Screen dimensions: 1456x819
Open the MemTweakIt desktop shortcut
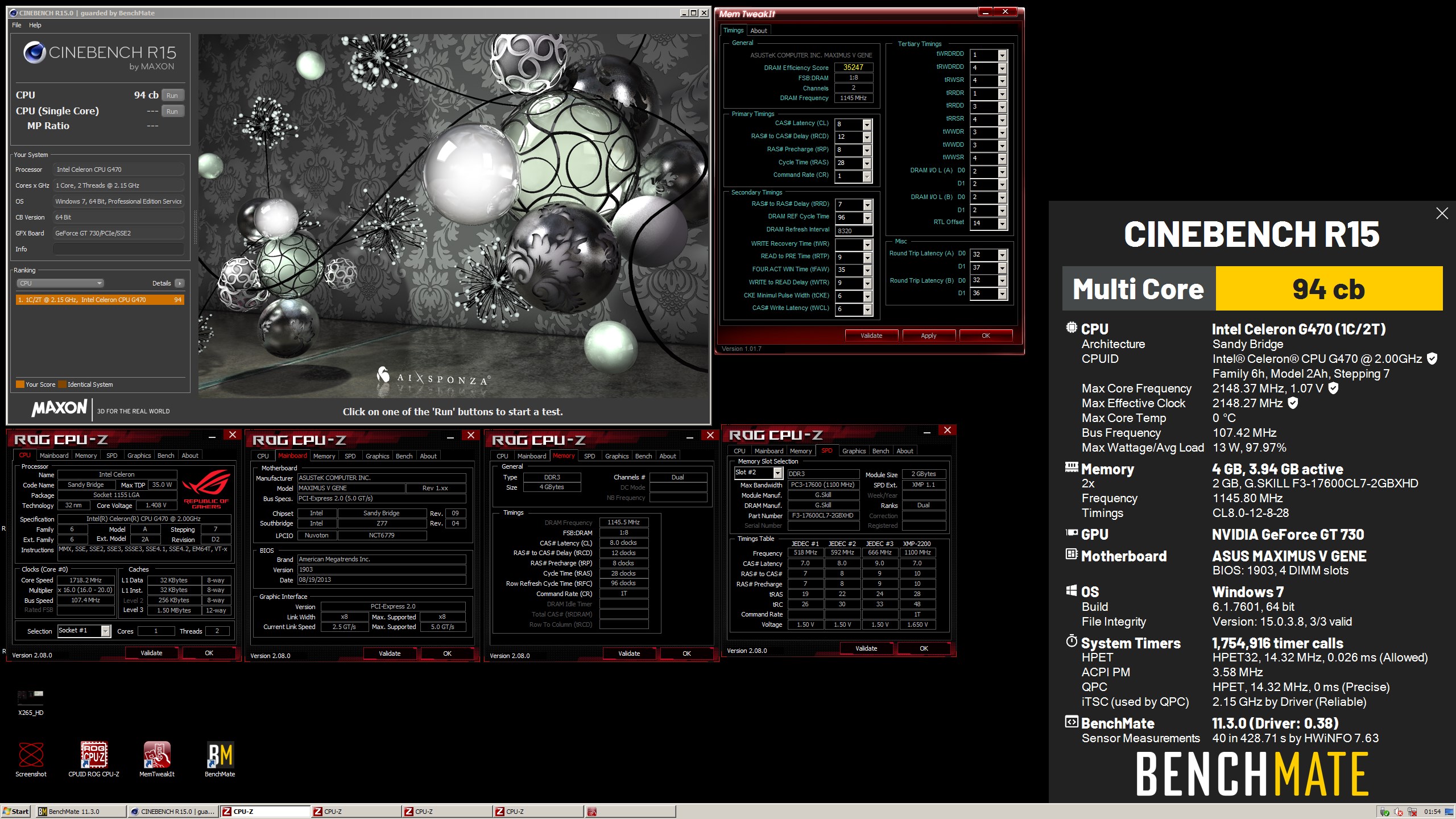157,759
